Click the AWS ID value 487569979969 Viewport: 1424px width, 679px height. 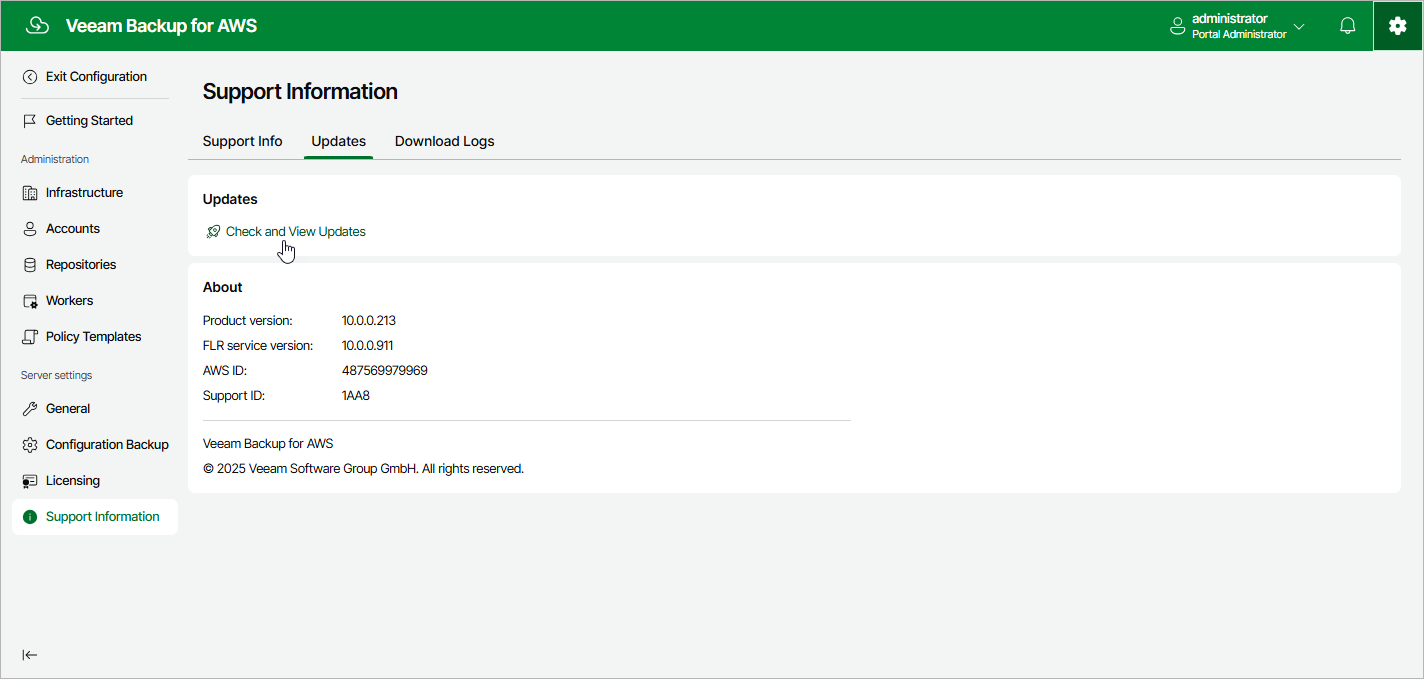coord(385,371)
